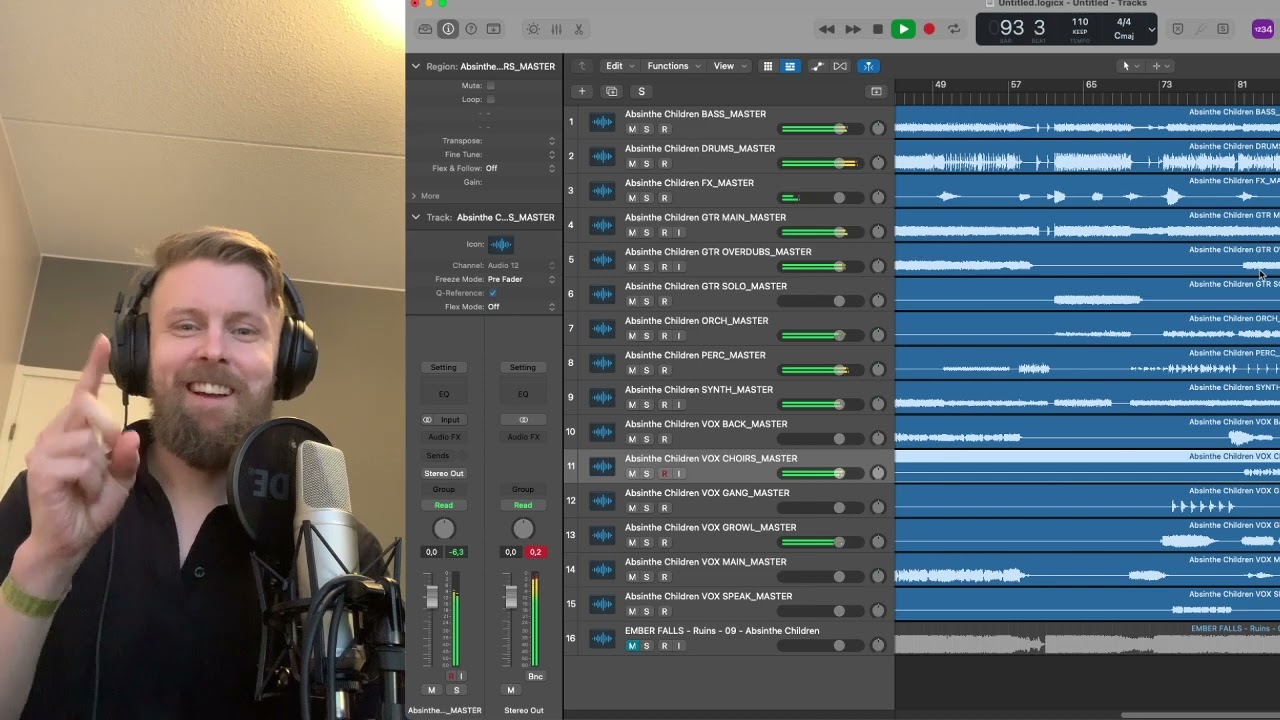The width and height of the screenshot is (1280, 720).
Task: Toggle the Flex bowtie icon
Action: 840,66
